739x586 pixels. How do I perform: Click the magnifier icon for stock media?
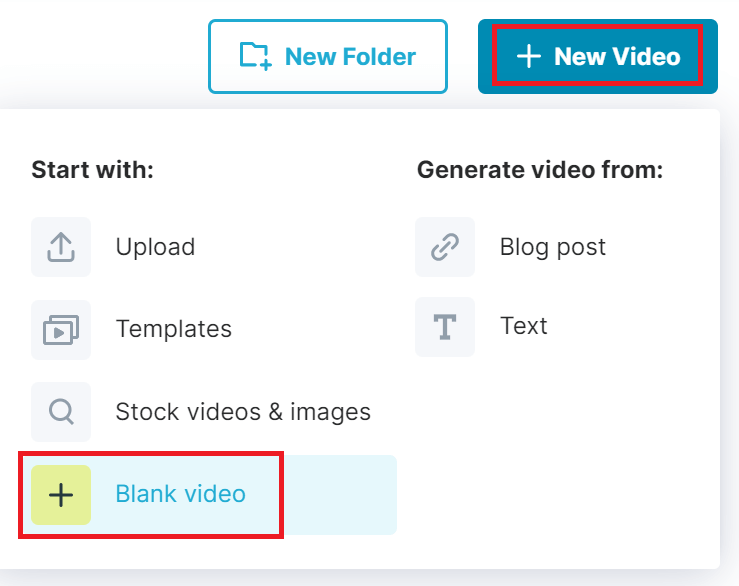[x=61, y=411]
